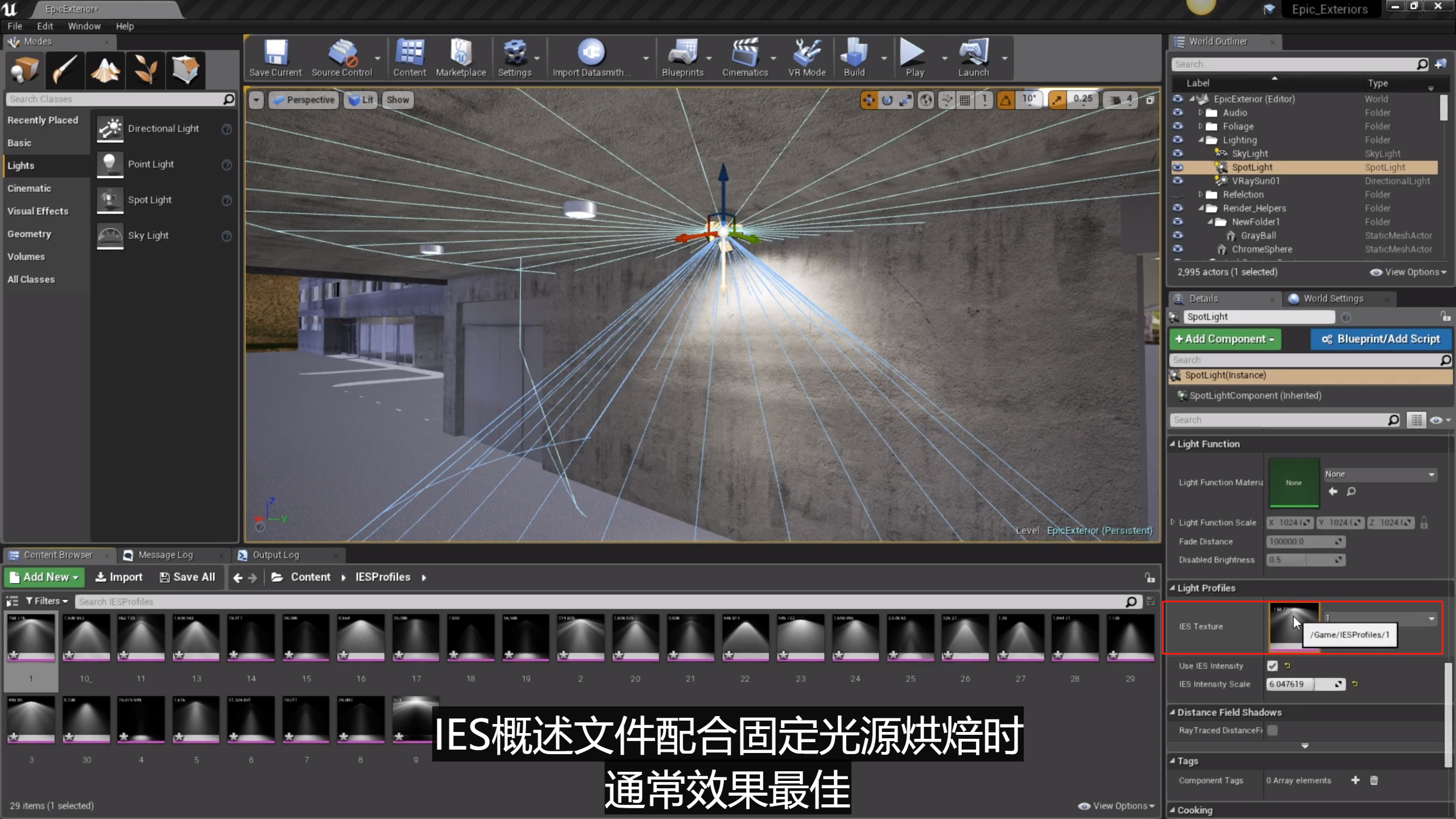
Task: Uncheck the Use IES Intensity checkbox
Action: 1272,665
